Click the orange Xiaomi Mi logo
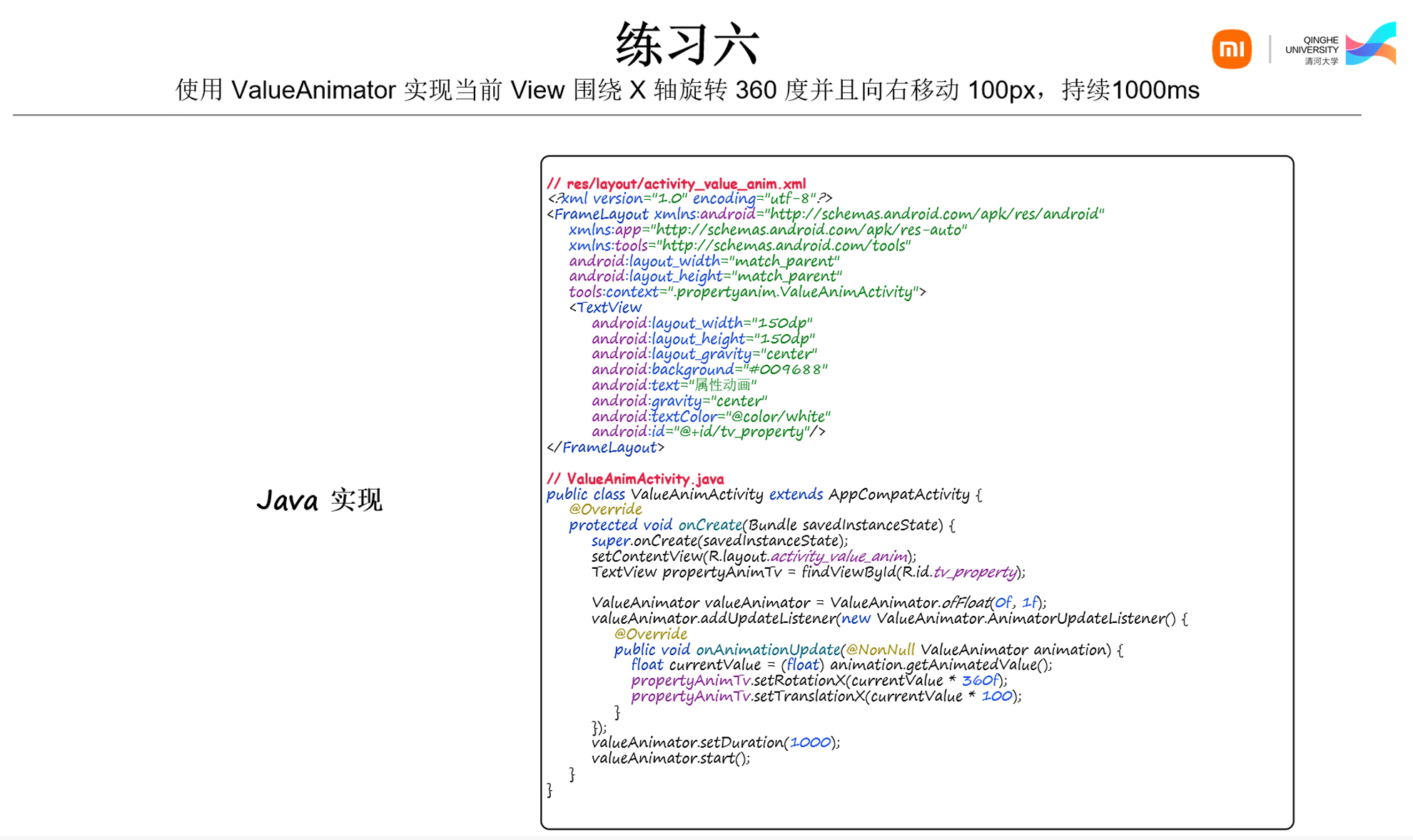The image size is (1413, 840). click(x=1231, y=48)
